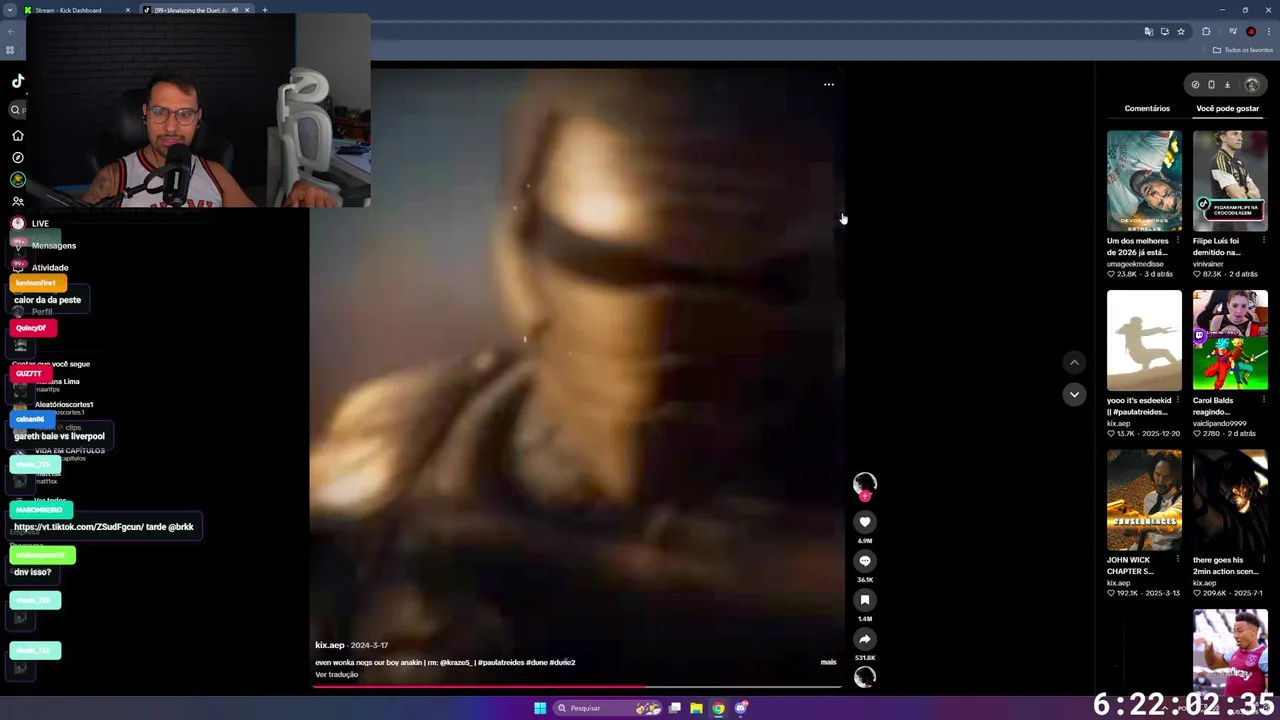Open comments via the speech bubble icon
The width and height of the screenshot is (1280, 720).
(x=865, y=560)
